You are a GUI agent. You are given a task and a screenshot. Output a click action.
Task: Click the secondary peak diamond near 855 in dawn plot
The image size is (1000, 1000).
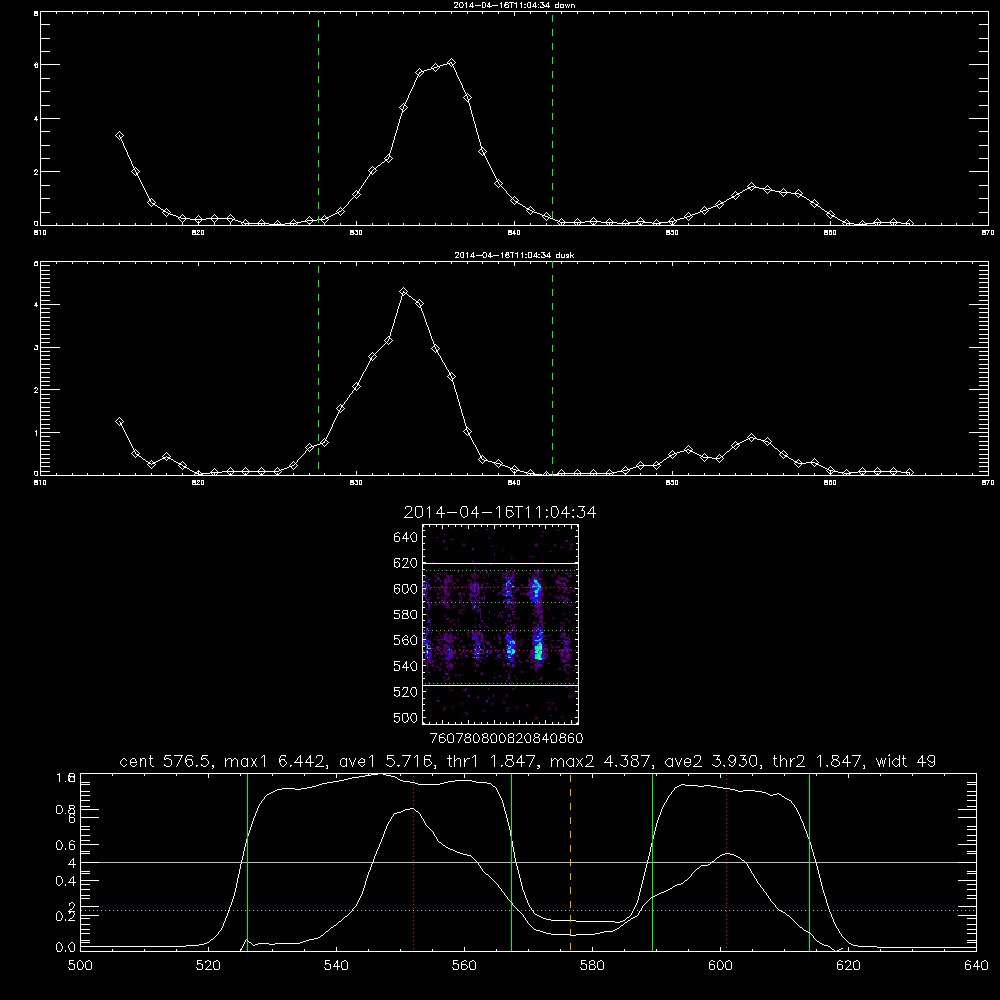point(752,186)
